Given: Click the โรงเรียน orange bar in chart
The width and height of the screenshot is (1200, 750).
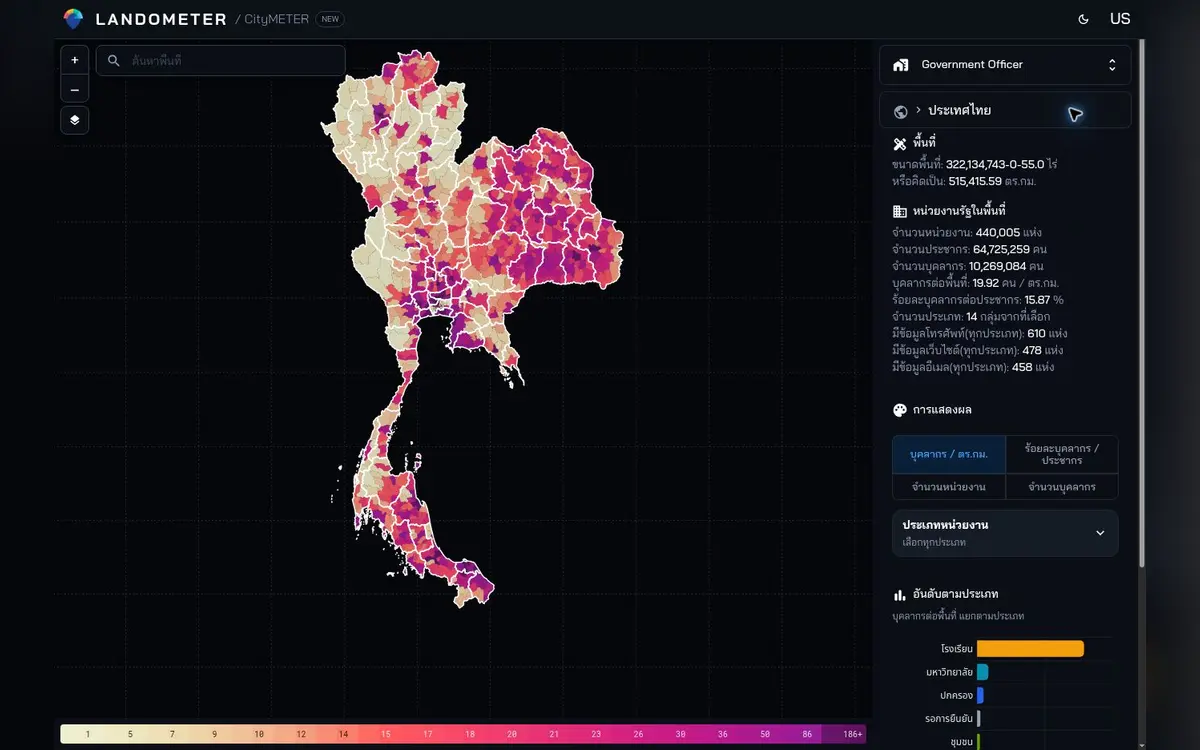Looking at the screenshot, I should (x=1030, y=649).
